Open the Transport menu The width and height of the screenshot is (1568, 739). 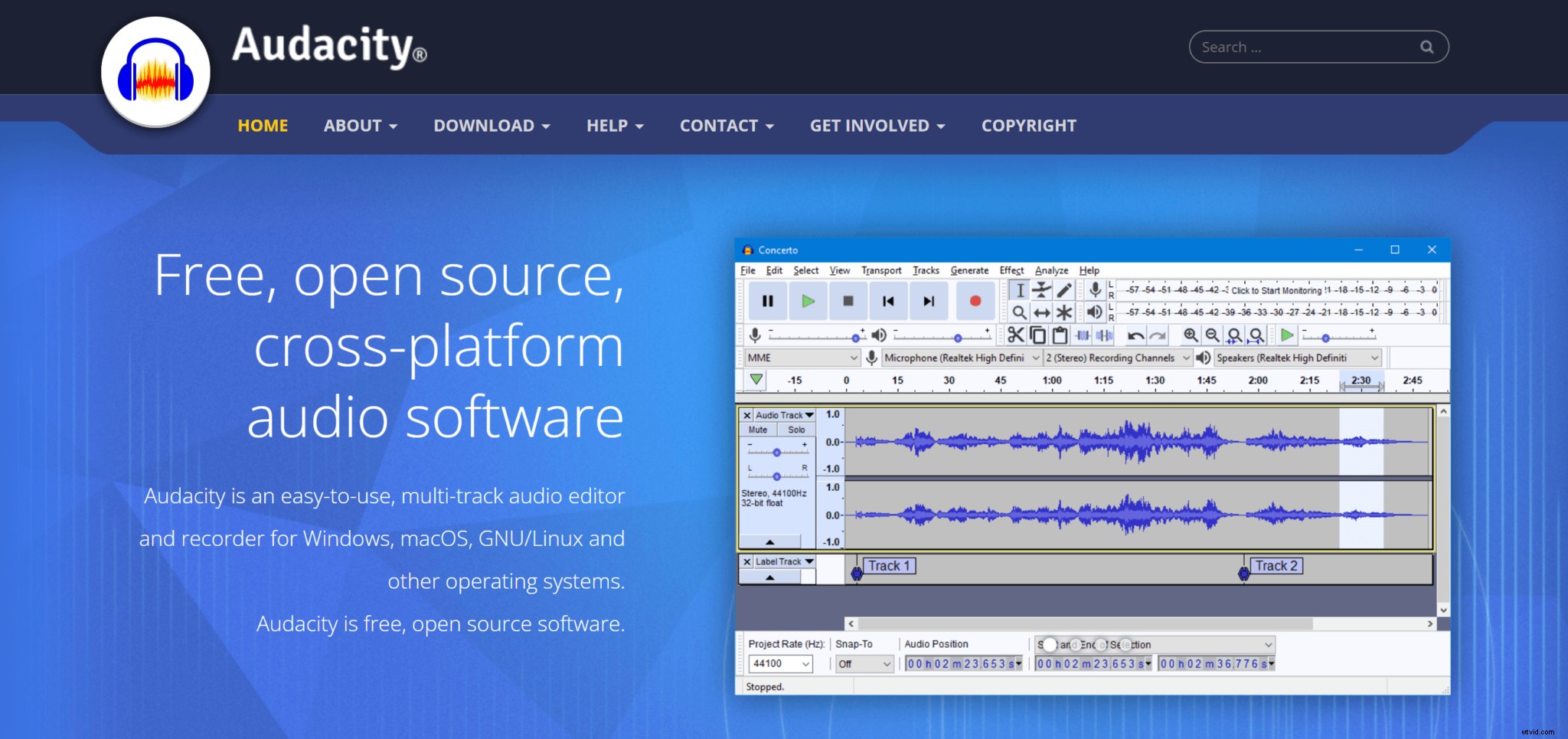881,270
